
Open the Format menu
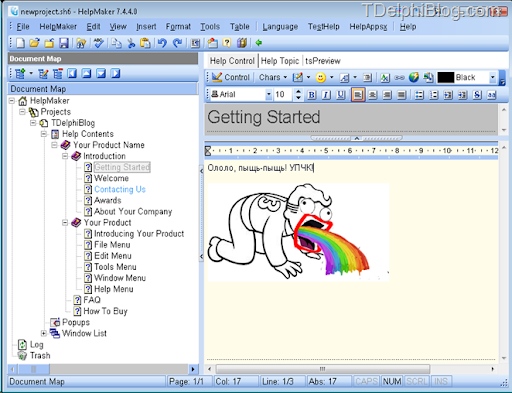tap(178, 27)
